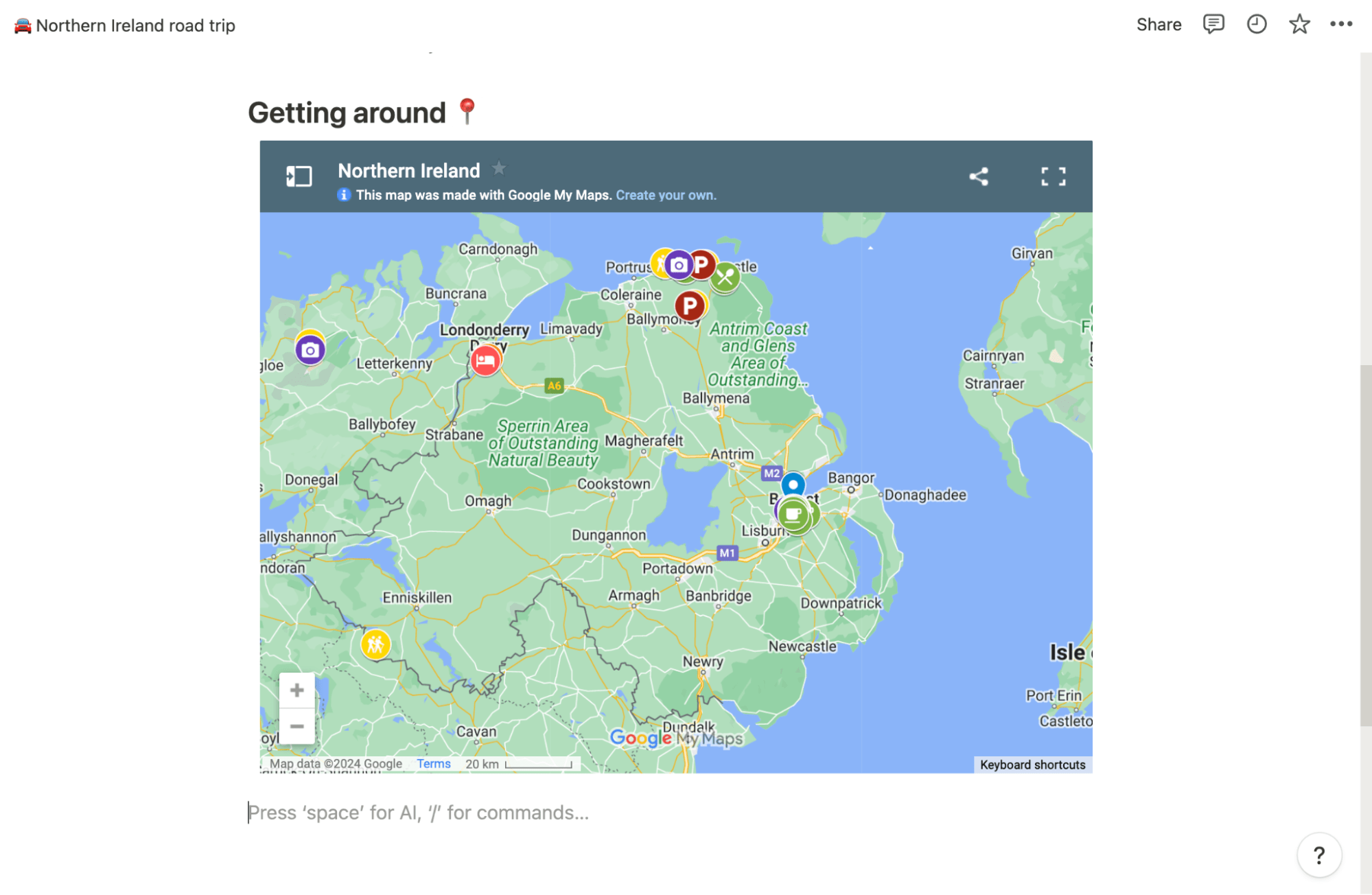Open the map Terms link
The image size is (1372, 895).
coord(433,764)
